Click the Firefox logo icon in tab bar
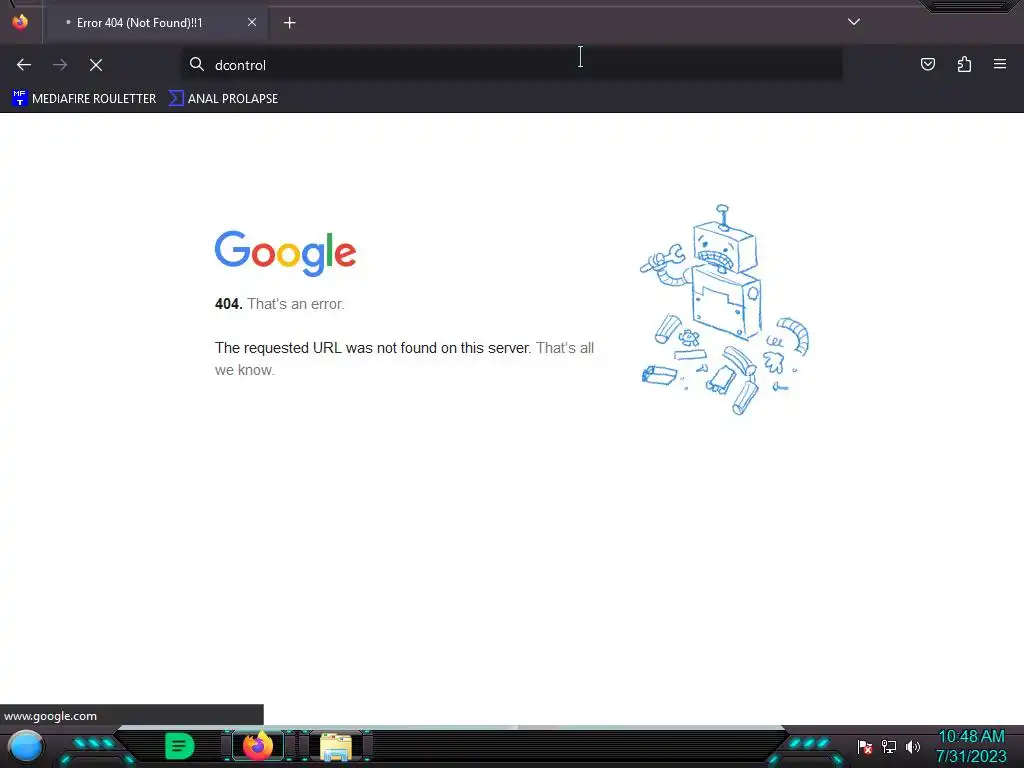The width and height of the screenshot is (1024, 768). coord(20,22)
